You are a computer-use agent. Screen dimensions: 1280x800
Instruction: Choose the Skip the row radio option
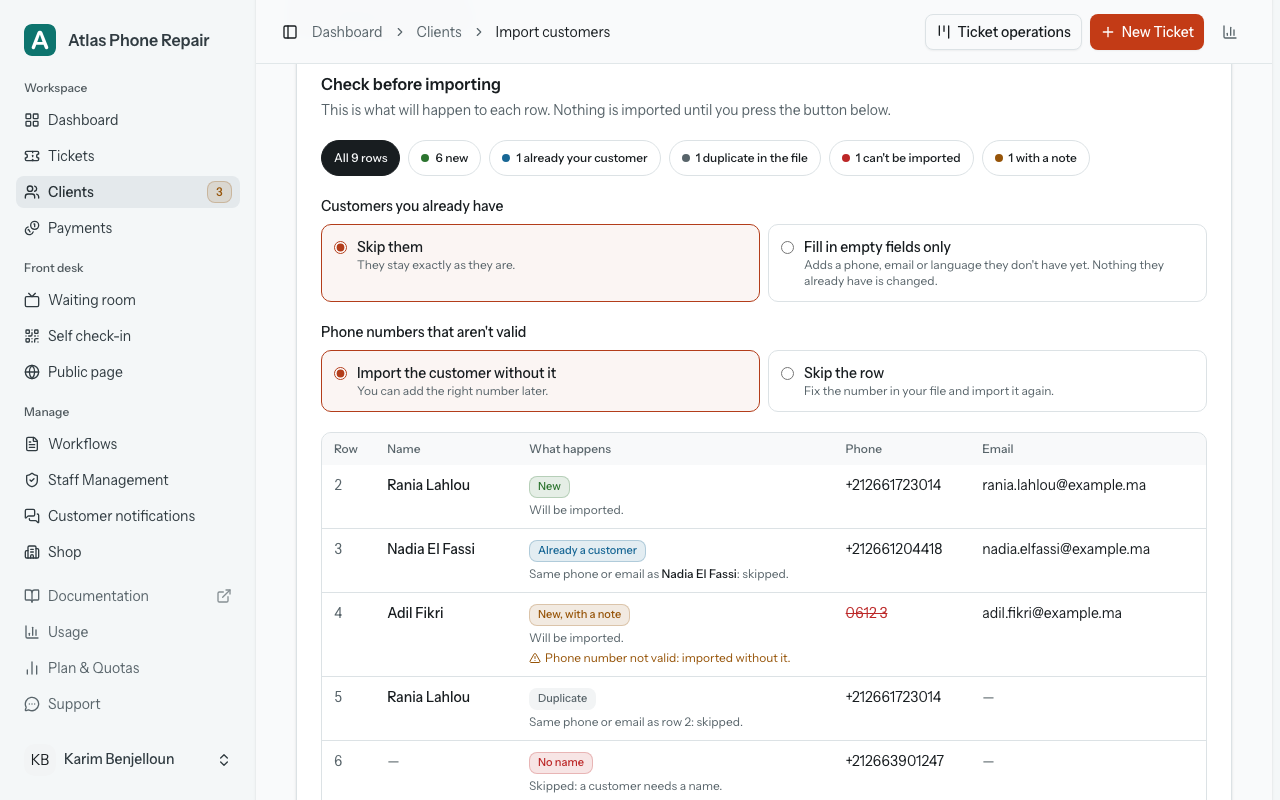click(x=788, y=373)
